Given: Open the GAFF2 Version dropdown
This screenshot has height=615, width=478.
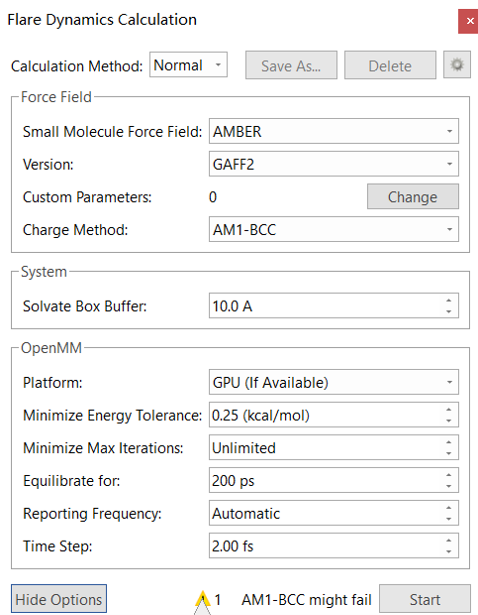Looking at the screenshot, I should click(x=334, y=164).
